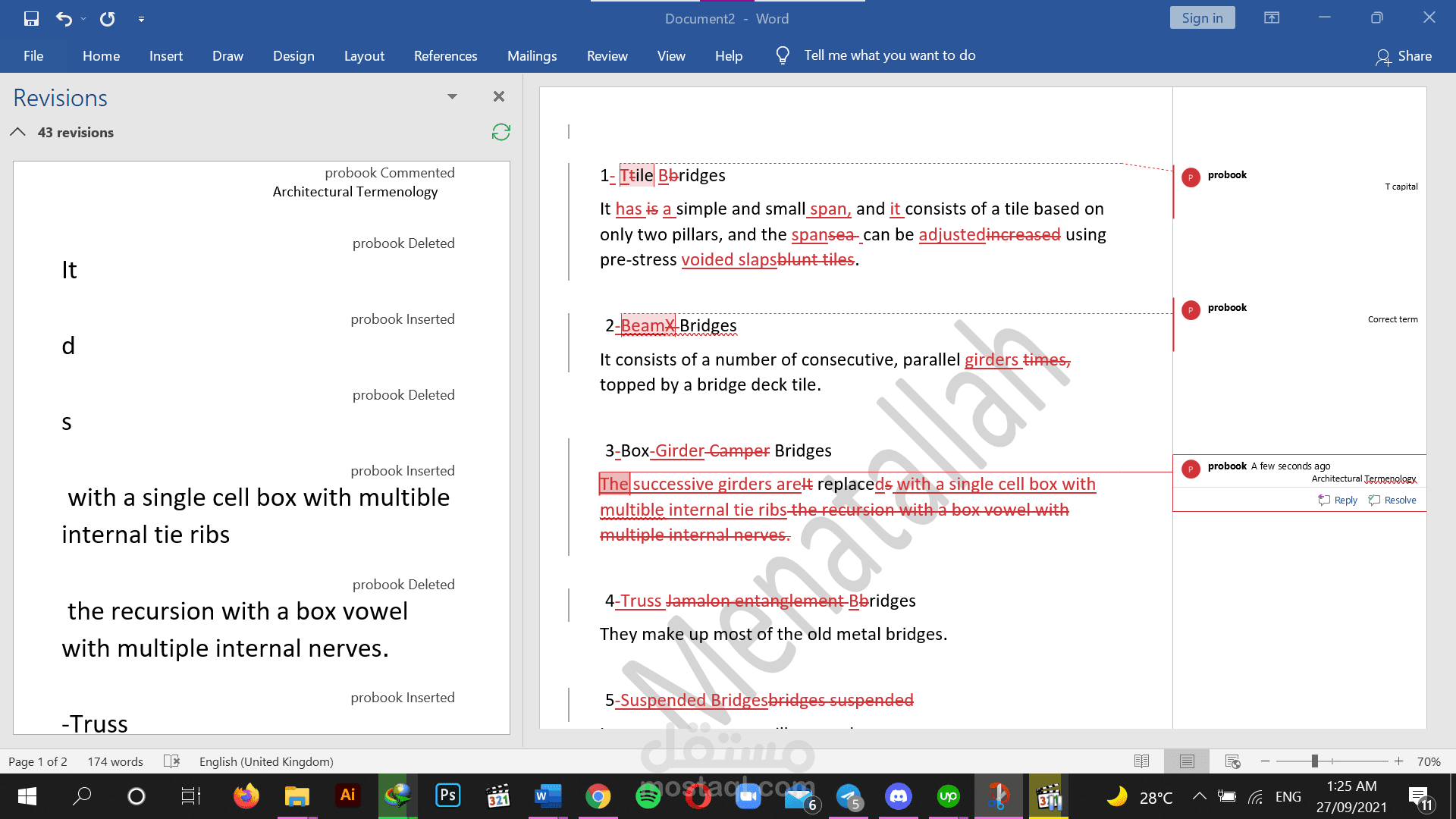Click the Share person icon
1456x819 pixels.
tap(1382, 57)
